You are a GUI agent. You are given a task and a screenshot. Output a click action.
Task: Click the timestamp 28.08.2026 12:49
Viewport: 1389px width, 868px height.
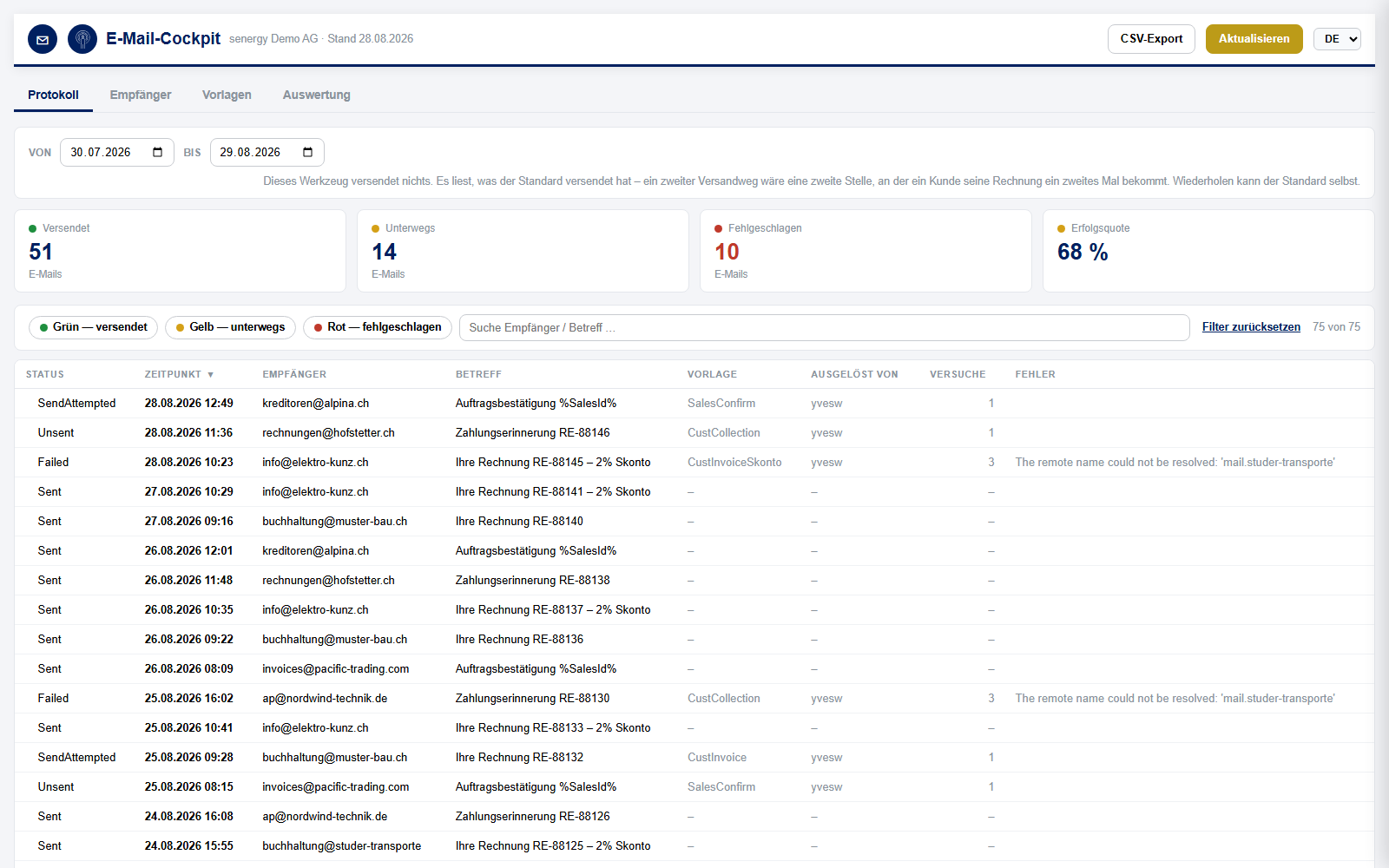188,404
